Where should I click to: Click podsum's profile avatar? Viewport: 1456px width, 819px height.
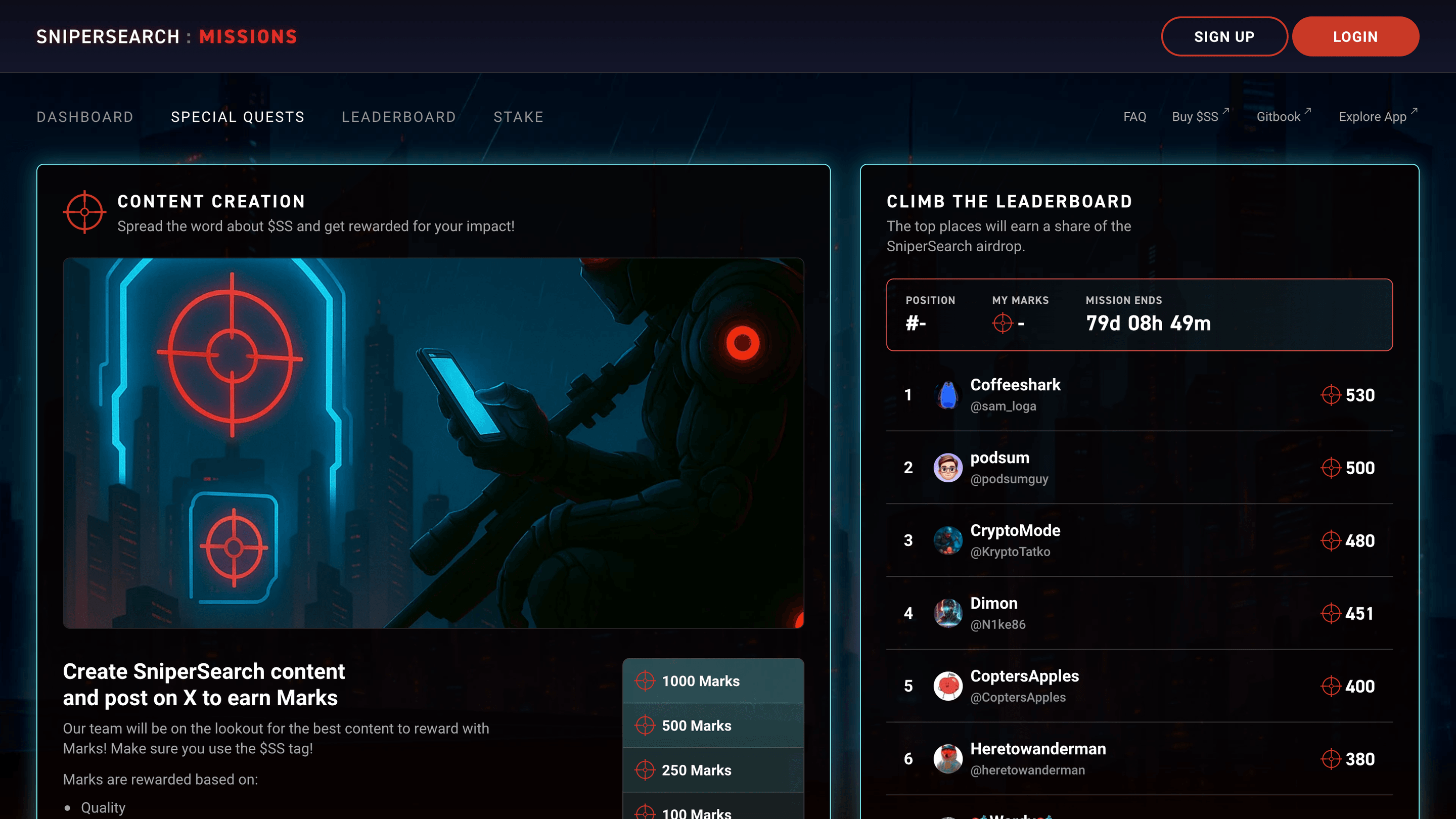click(948, 468)
